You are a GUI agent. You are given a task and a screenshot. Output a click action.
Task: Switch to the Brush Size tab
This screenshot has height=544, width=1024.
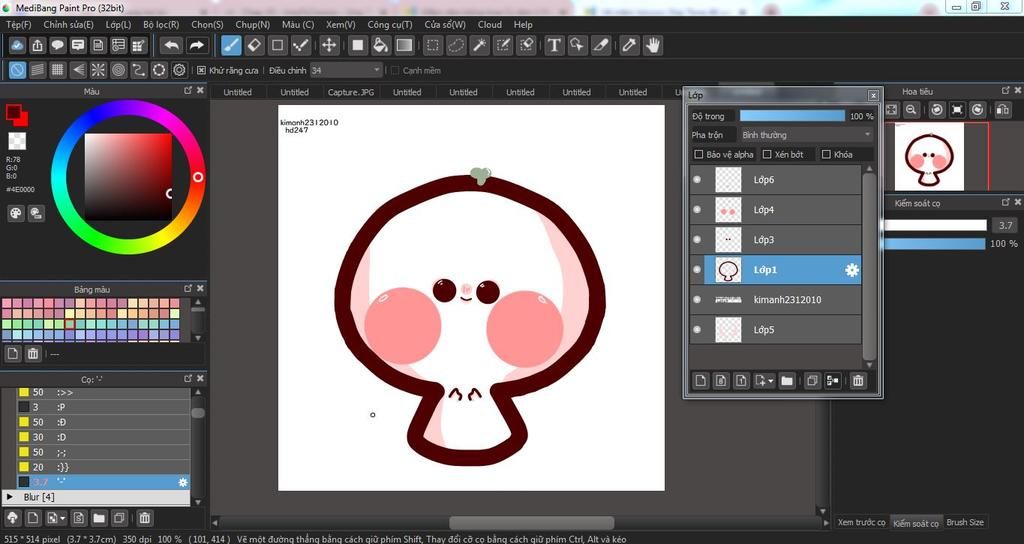pyautogui.click(x=965, y=522)
